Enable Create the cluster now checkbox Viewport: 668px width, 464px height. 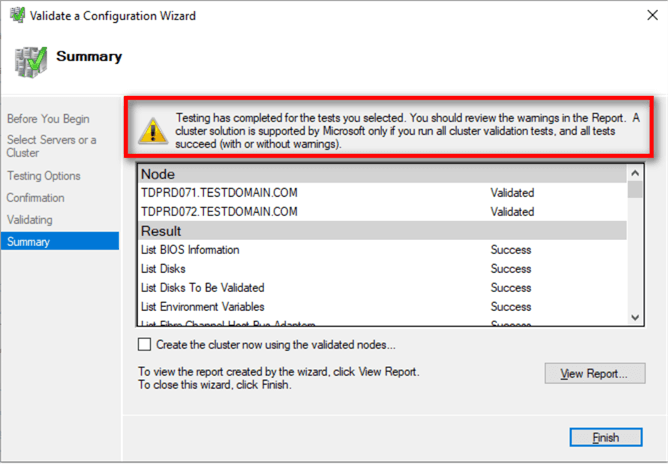click(145, 345)
